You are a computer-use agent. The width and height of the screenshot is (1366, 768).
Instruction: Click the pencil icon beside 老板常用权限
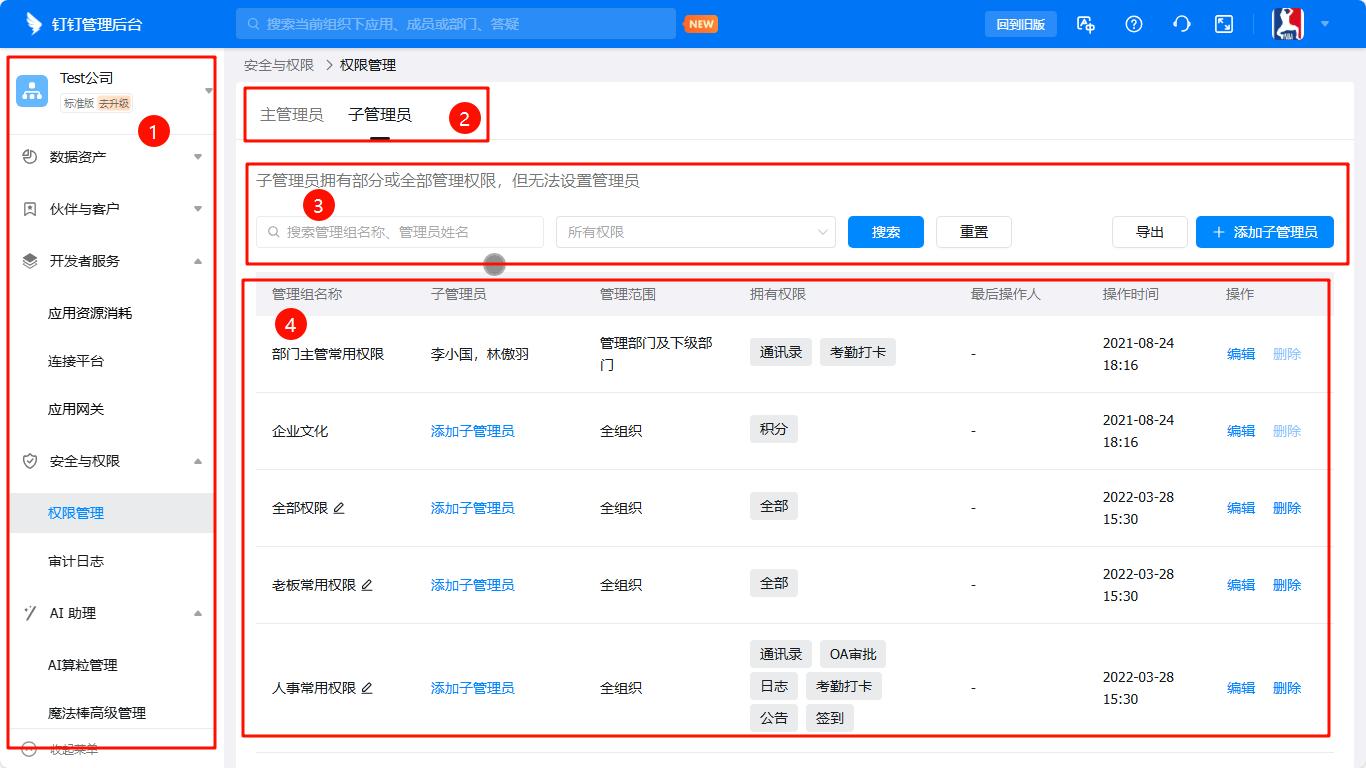[x=366, y=585]
